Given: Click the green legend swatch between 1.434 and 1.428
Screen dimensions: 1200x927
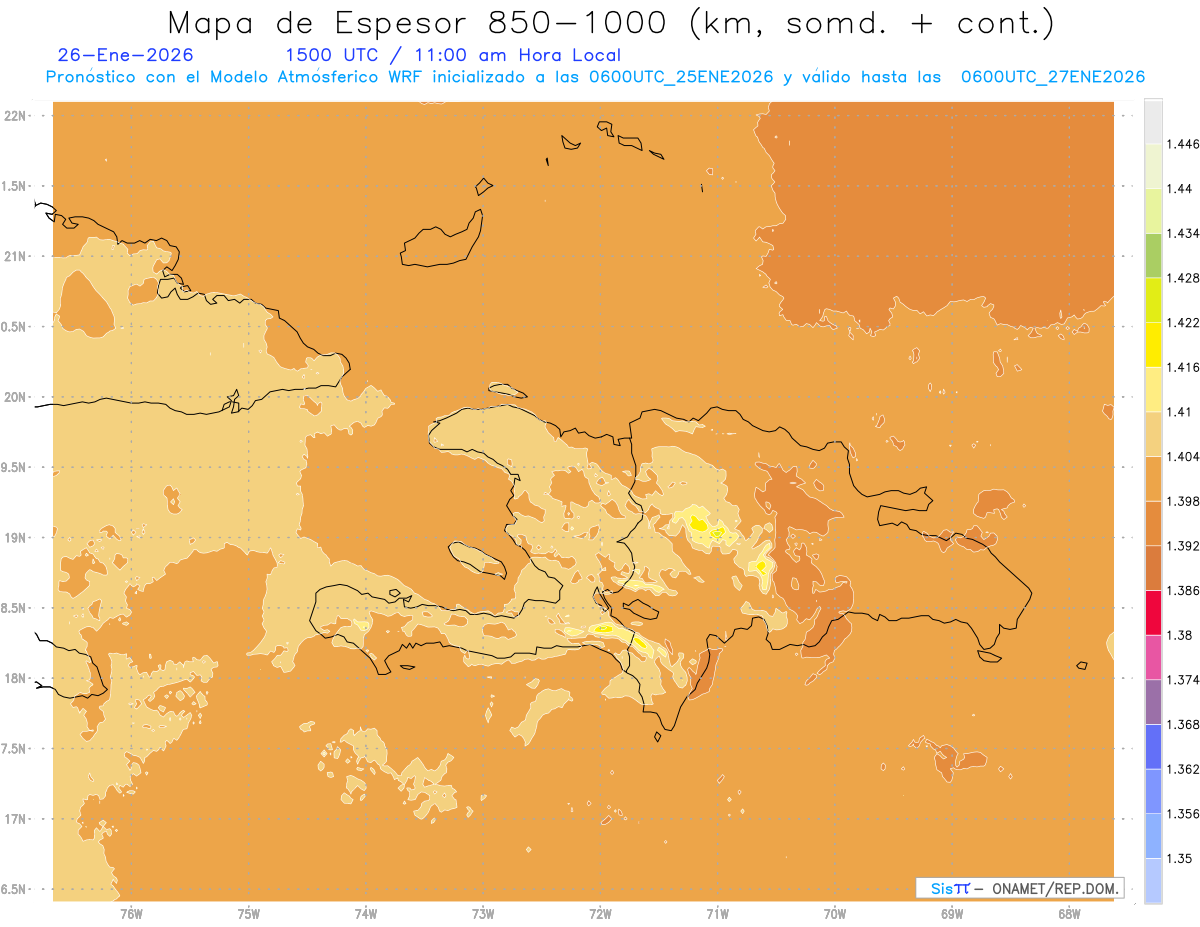Looking at the screenshot, I should point(1153,255).
